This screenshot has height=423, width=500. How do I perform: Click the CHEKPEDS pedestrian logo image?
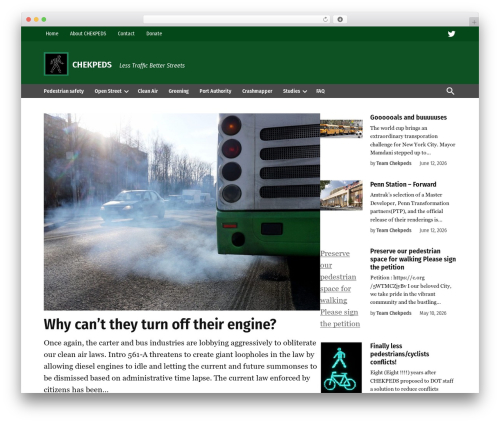56,64
